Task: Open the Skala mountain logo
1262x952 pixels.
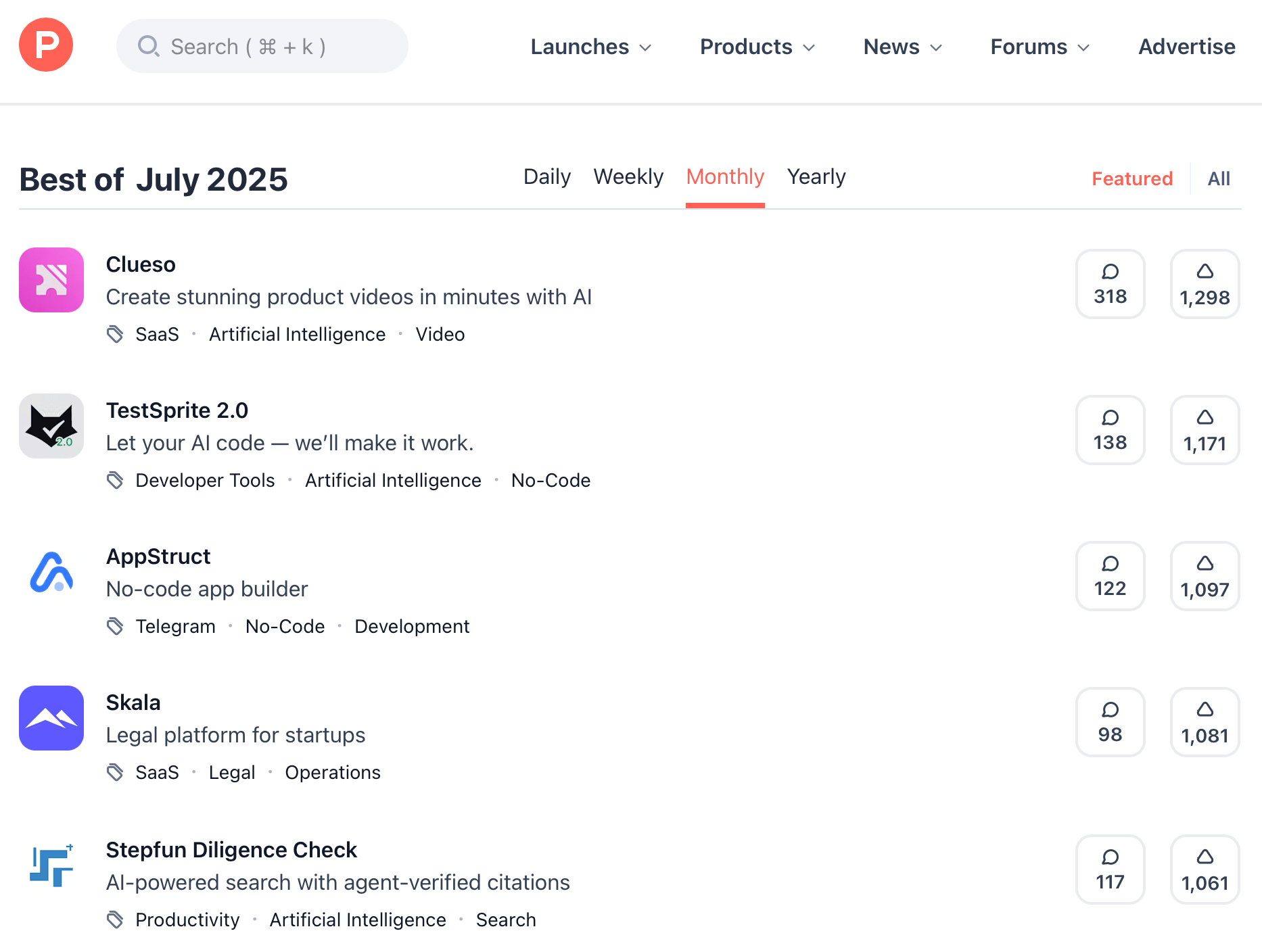Action: 51,718
